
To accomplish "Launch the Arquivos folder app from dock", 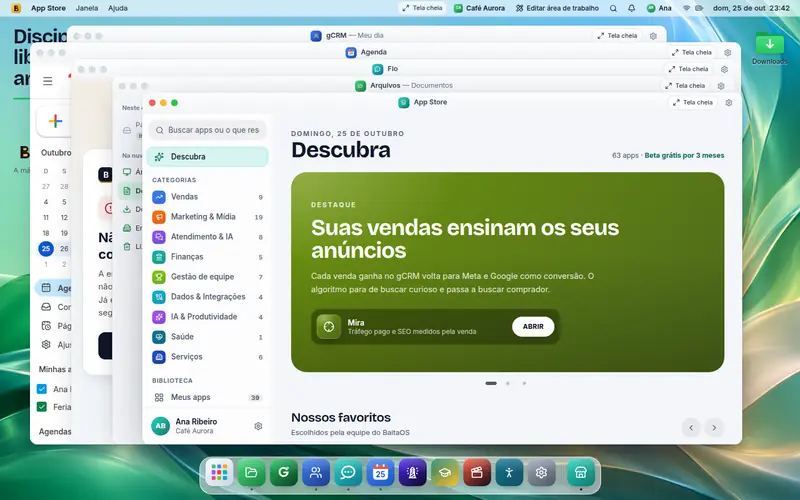I will 251,472.
